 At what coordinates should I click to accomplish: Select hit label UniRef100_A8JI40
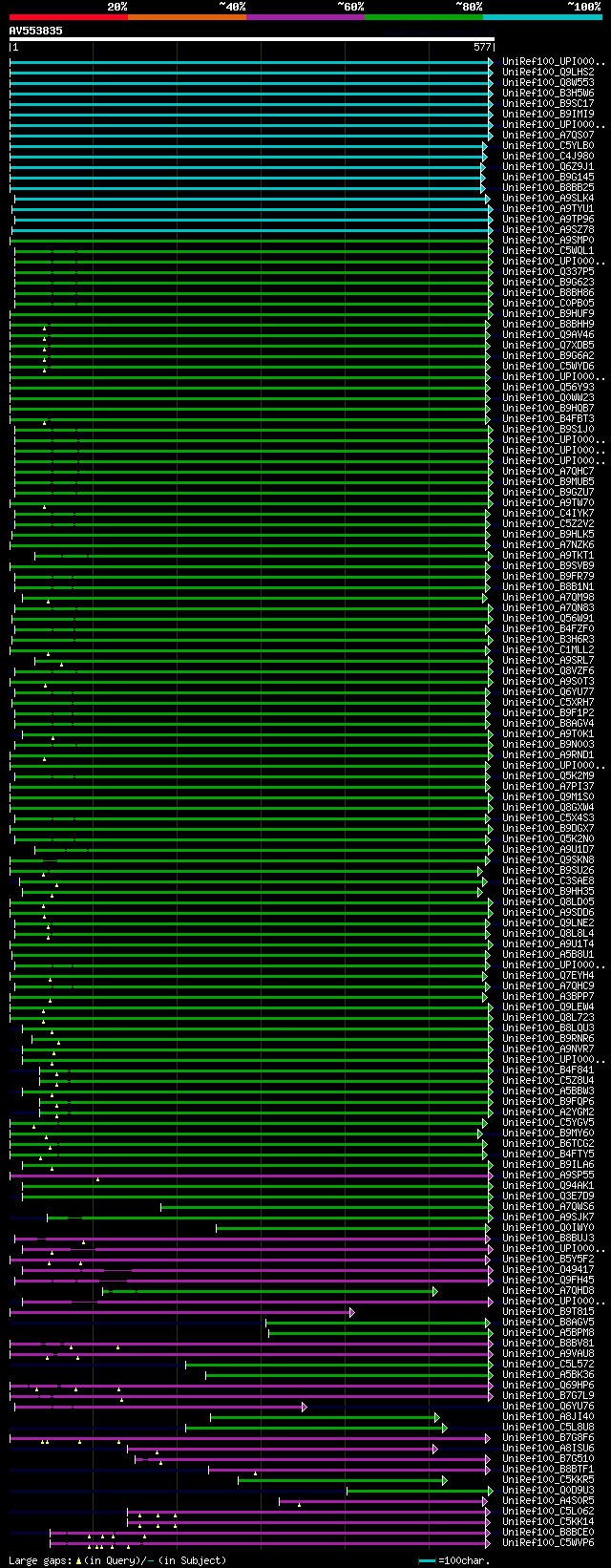[x=548, y=1416]
